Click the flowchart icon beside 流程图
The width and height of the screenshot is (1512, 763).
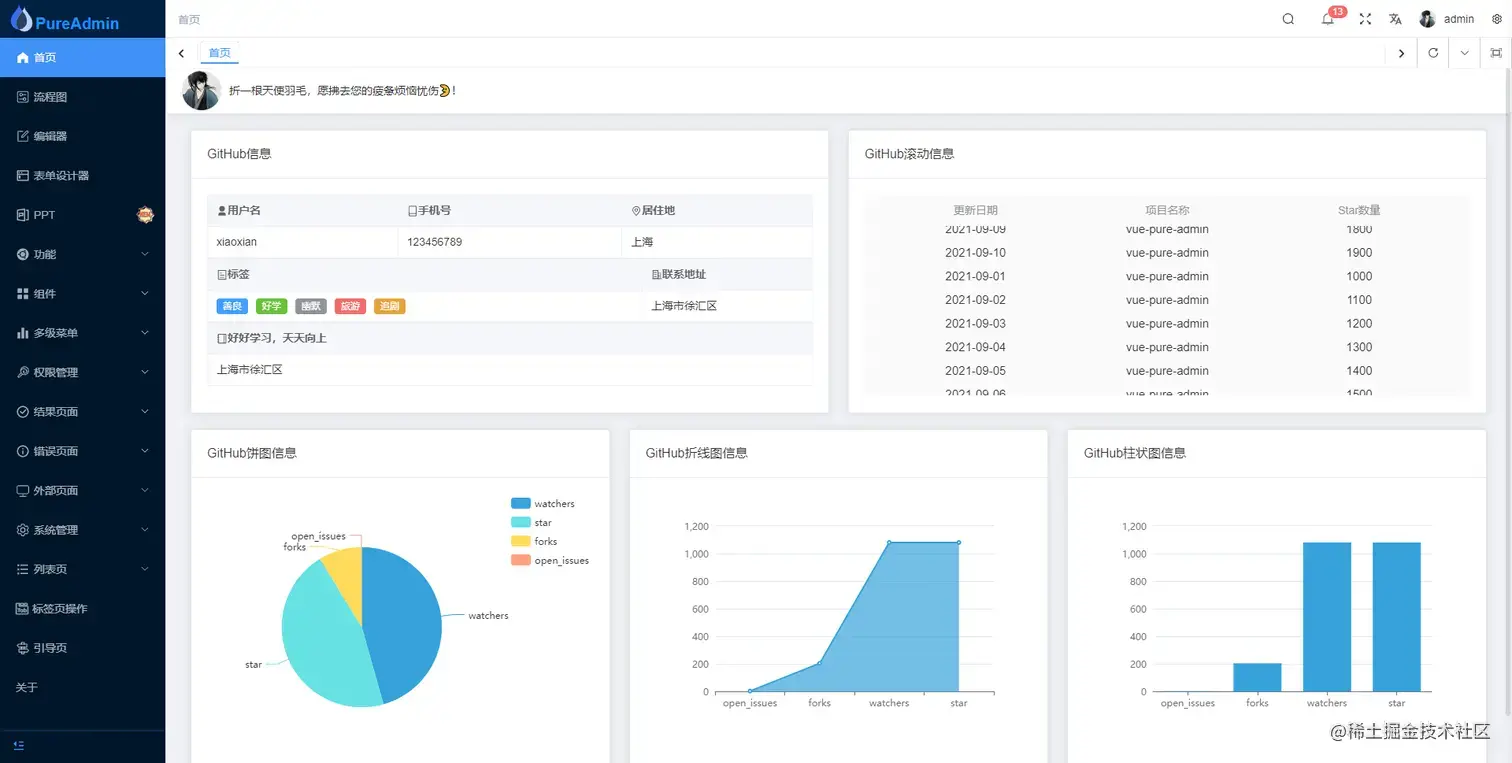[x=23, y=97]
